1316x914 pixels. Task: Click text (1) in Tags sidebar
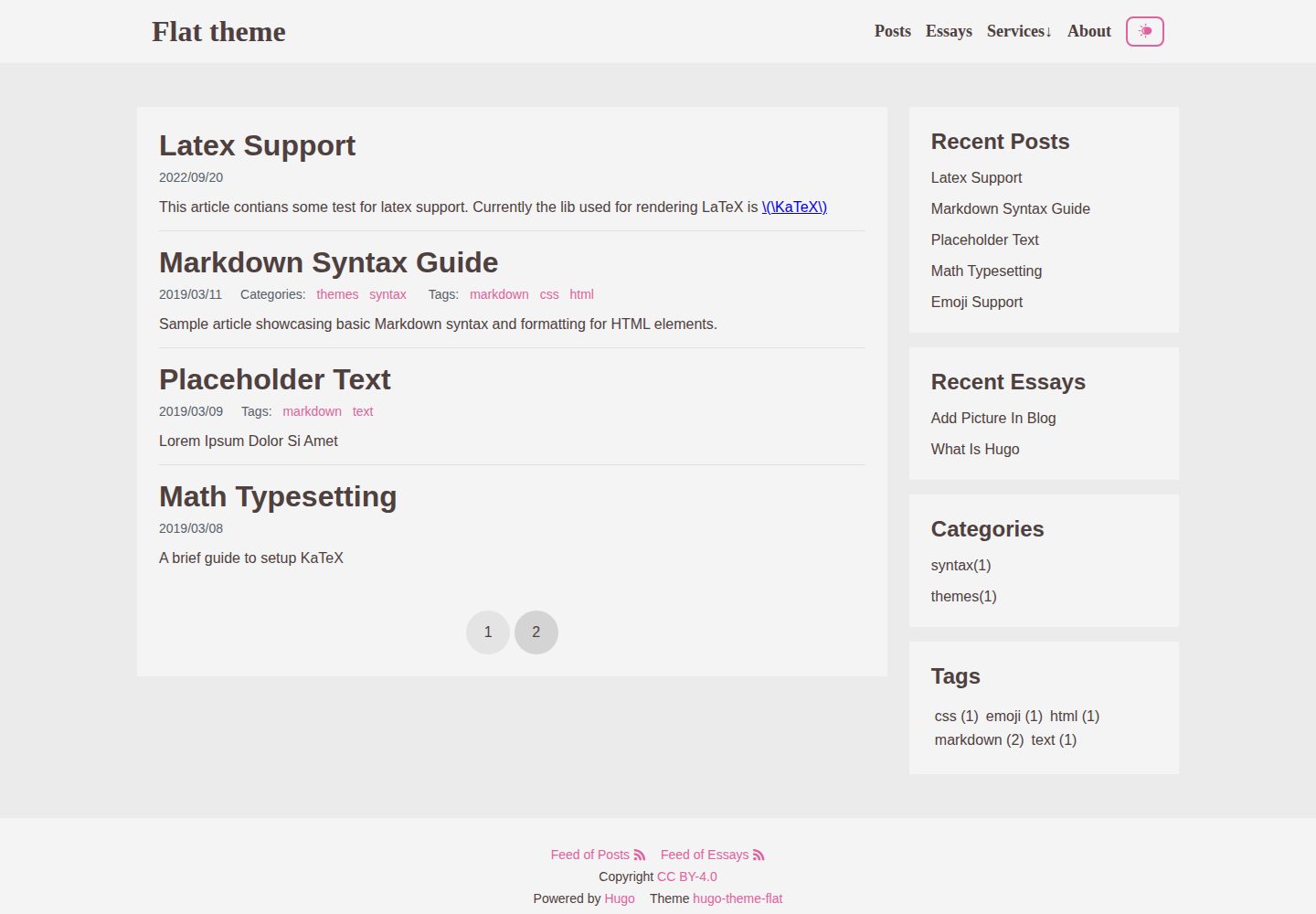(x=1054, y=739)
